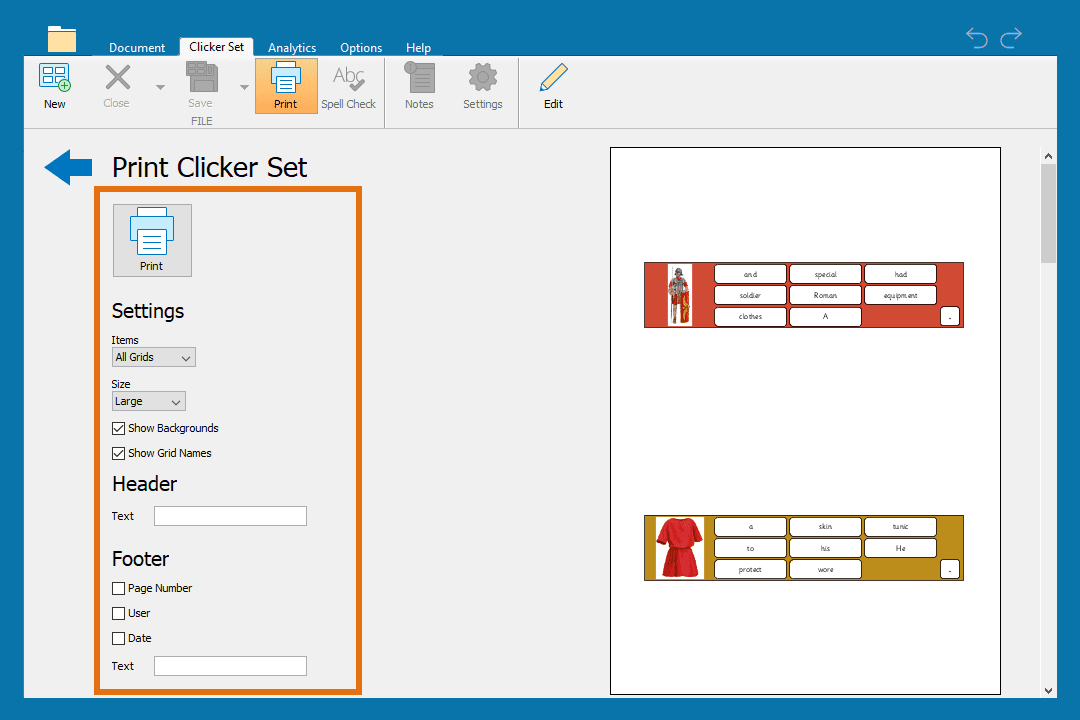This screenshot has width=1080, height=720.
Task: Open the Size dropdown set to Large
Action: pos(148,401)
